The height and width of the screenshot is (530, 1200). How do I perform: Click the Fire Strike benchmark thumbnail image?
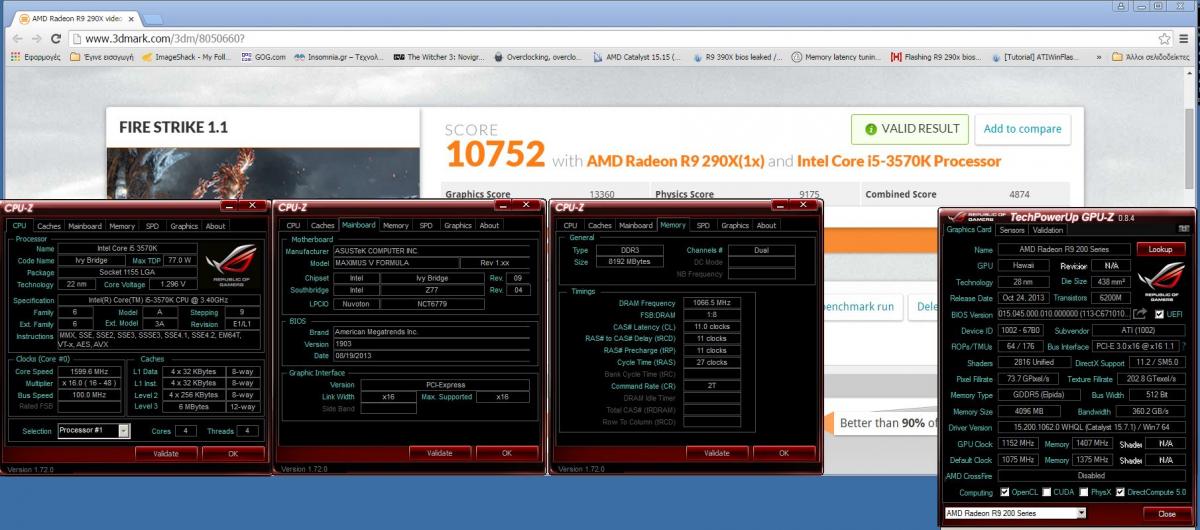263,172
